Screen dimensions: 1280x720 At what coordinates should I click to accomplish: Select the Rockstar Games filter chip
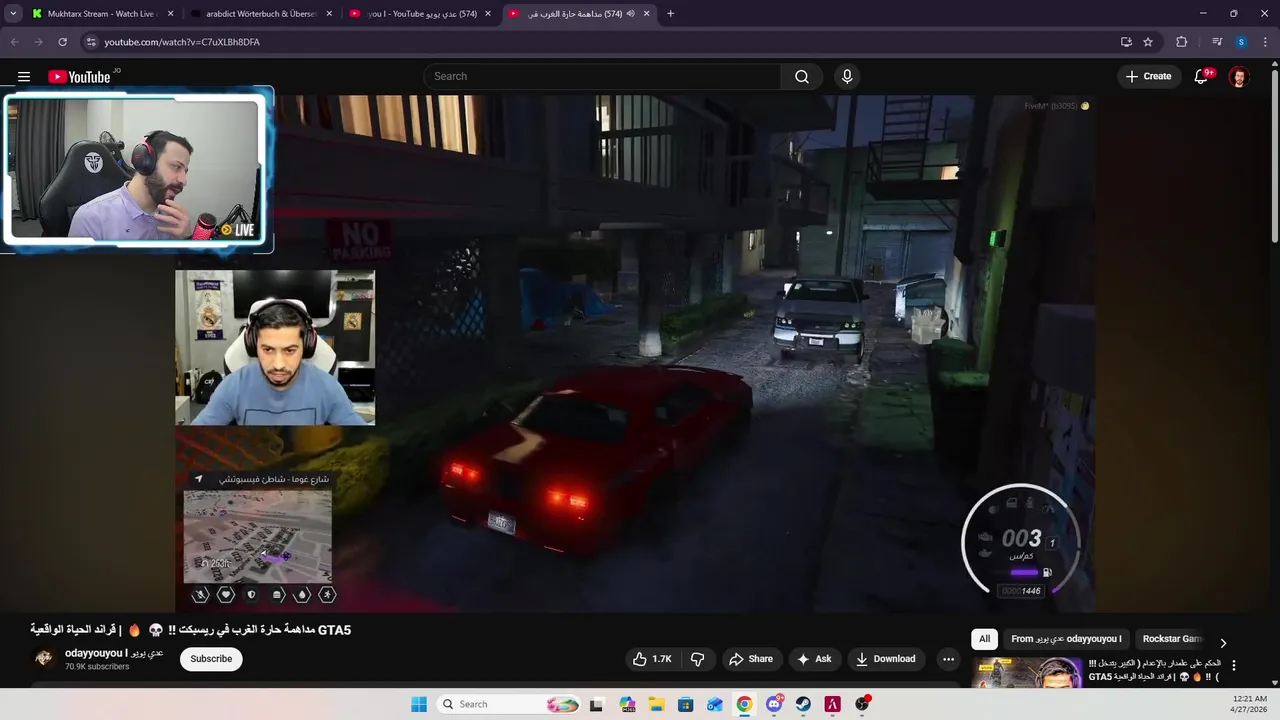[x=1172, y=639]
